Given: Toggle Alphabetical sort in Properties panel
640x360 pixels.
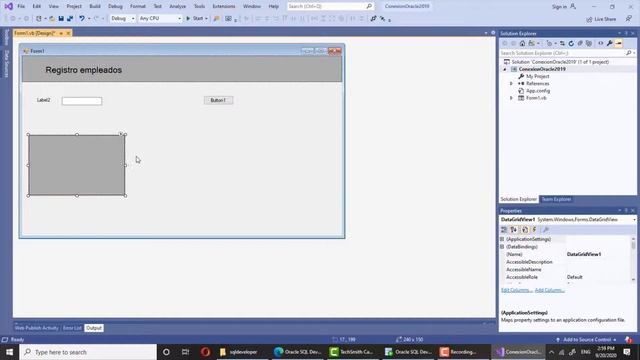Looking at the screenshot, I should [x=514, y=230].
